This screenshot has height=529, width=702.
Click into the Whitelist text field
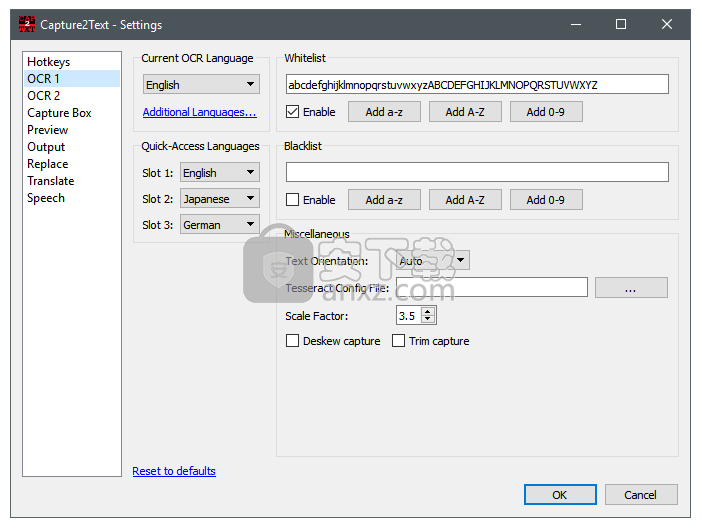point(477,85)
